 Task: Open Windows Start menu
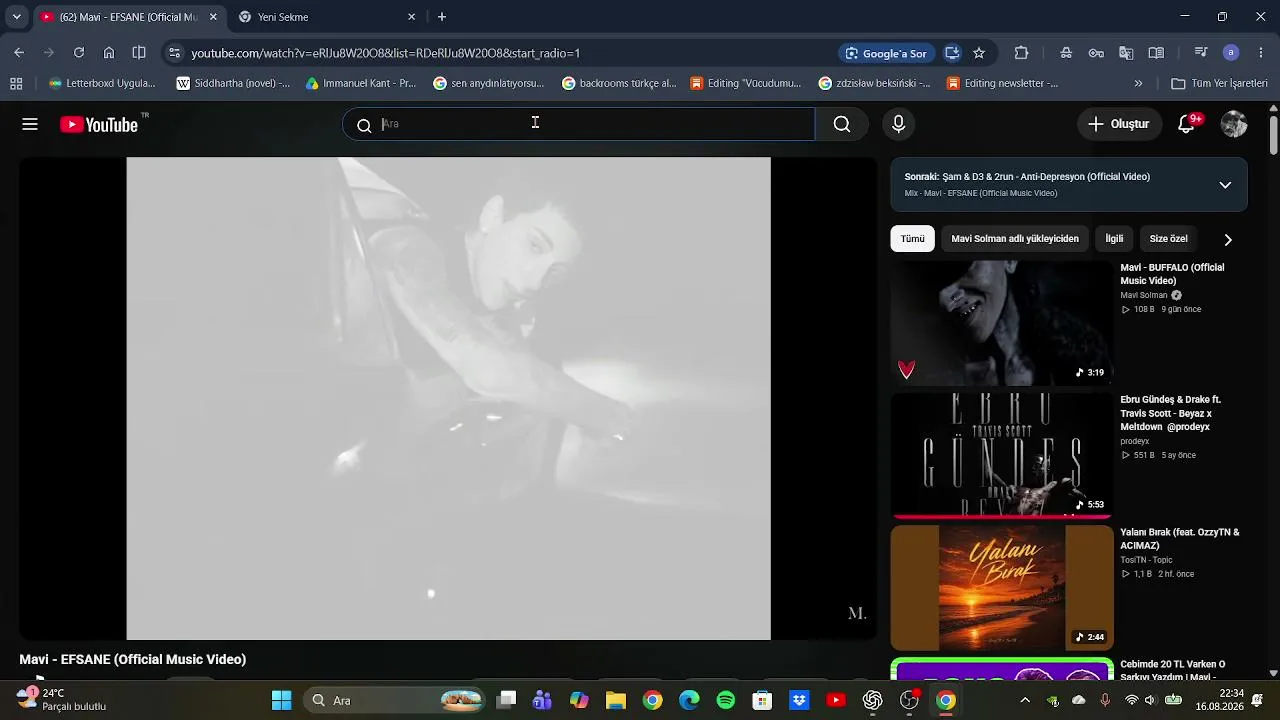click(281, 700)
